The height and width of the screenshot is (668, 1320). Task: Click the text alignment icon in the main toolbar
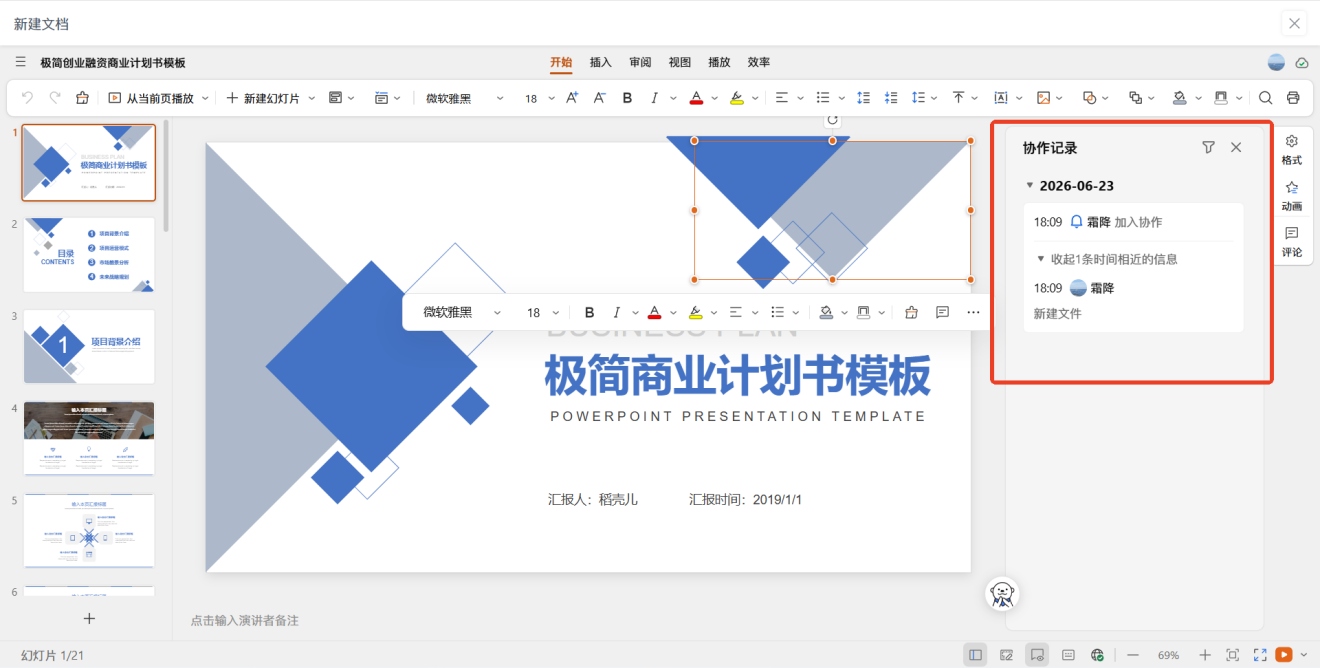(x=782, y=98)
